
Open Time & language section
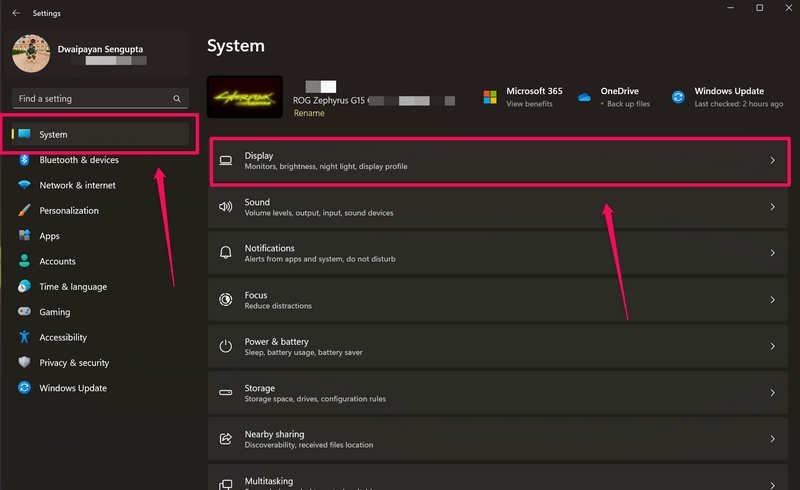[72, 287]
